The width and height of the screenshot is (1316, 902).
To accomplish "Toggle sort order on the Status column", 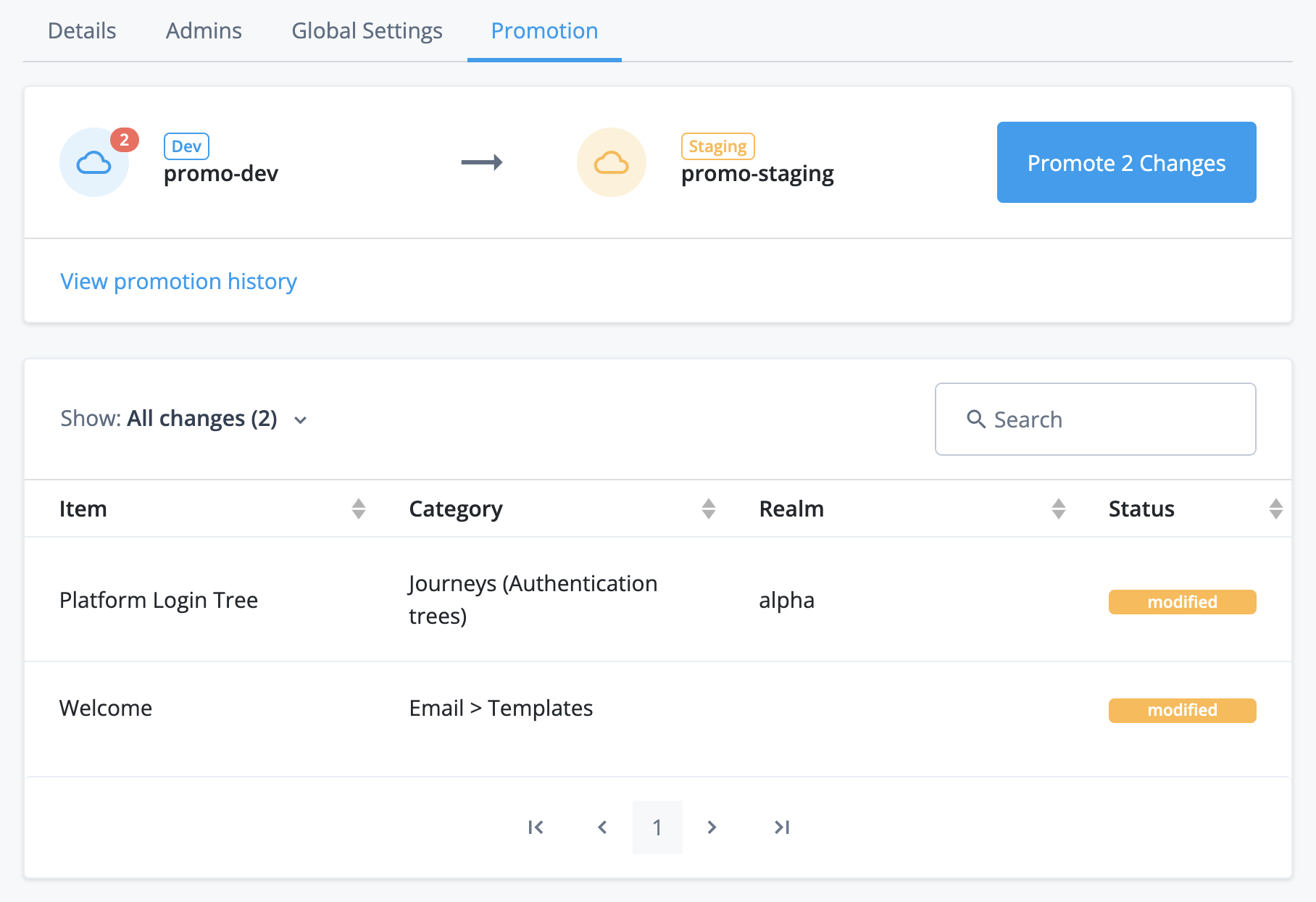I will [1276, 509].
